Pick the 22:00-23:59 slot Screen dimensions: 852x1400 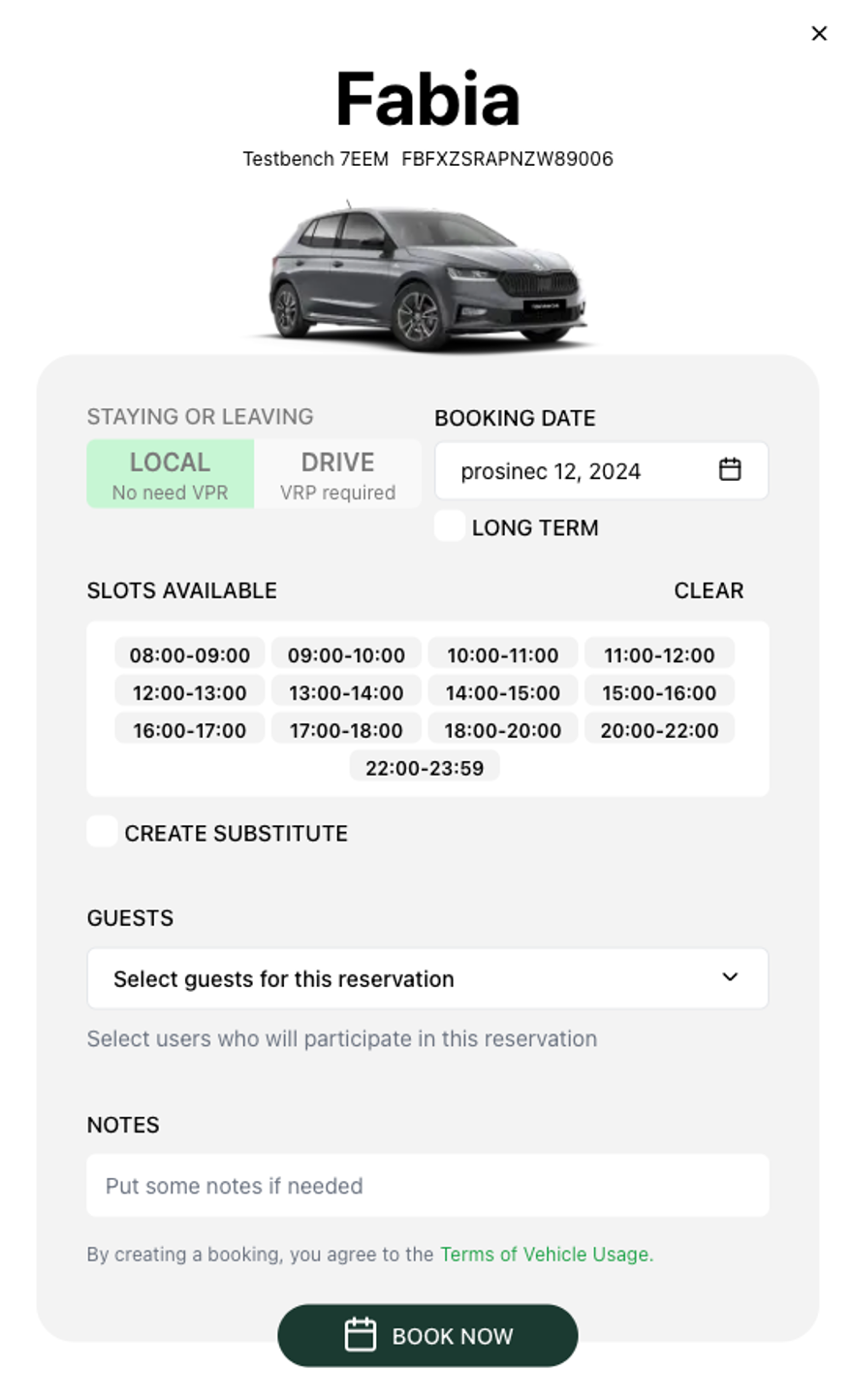425,767
